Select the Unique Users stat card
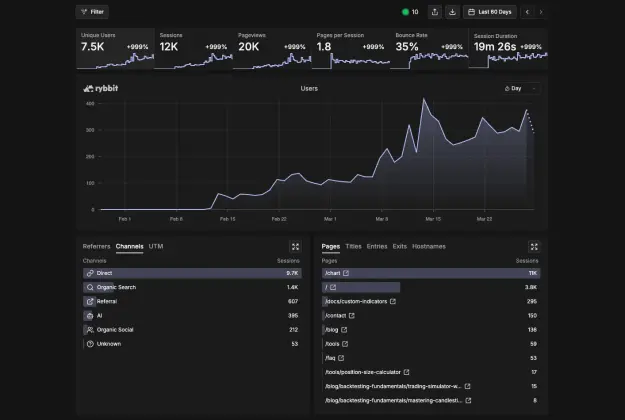625x420 pixels. pyautogui.click(x=115, y=49)
